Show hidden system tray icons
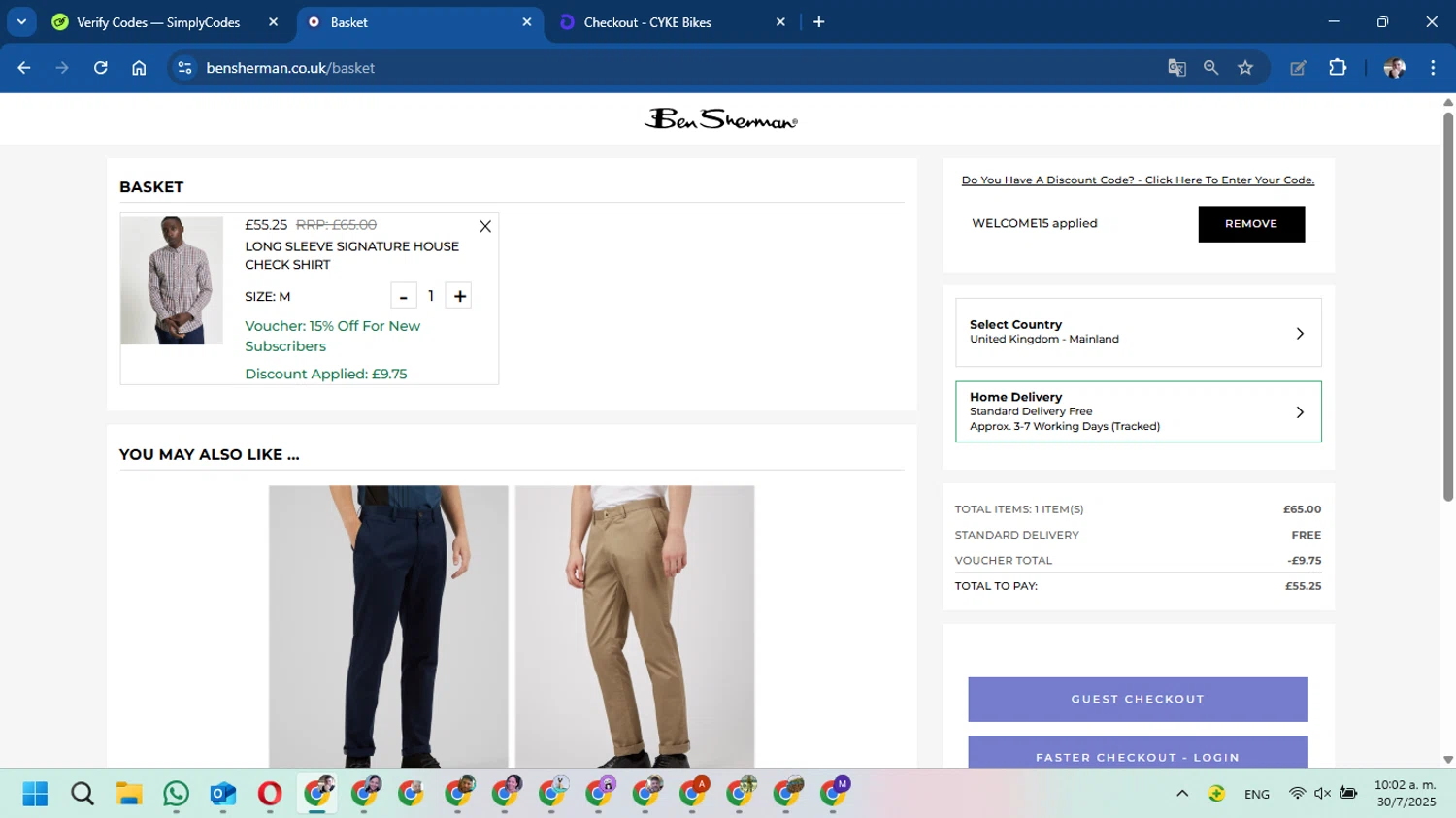This screenshot has height=818, width=1456. [1182, 794]
